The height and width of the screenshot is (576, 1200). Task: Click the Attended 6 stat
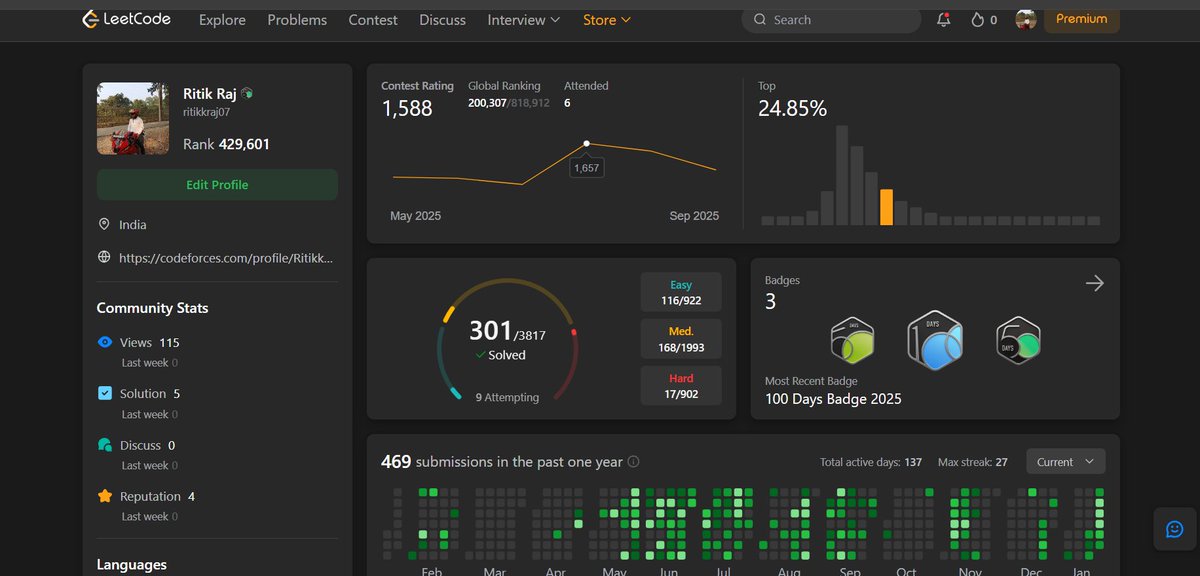coord(586,95)
